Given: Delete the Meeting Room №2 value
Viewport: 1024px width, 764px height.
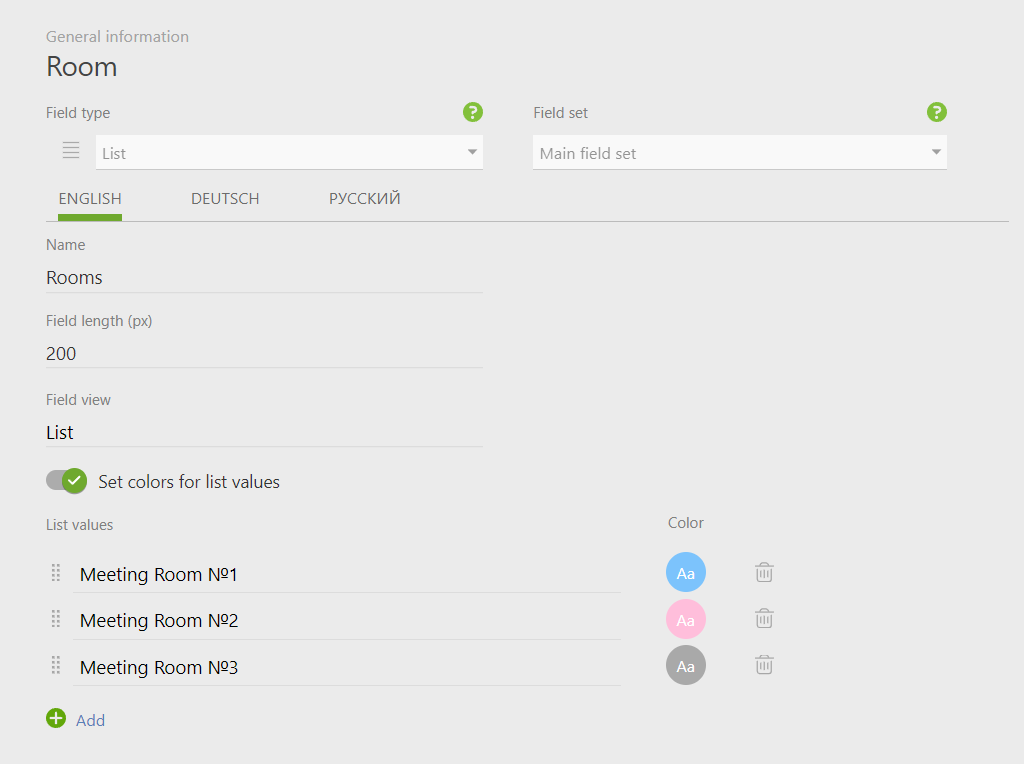Looking at the screenshot, I should click(x=764, y=618).
